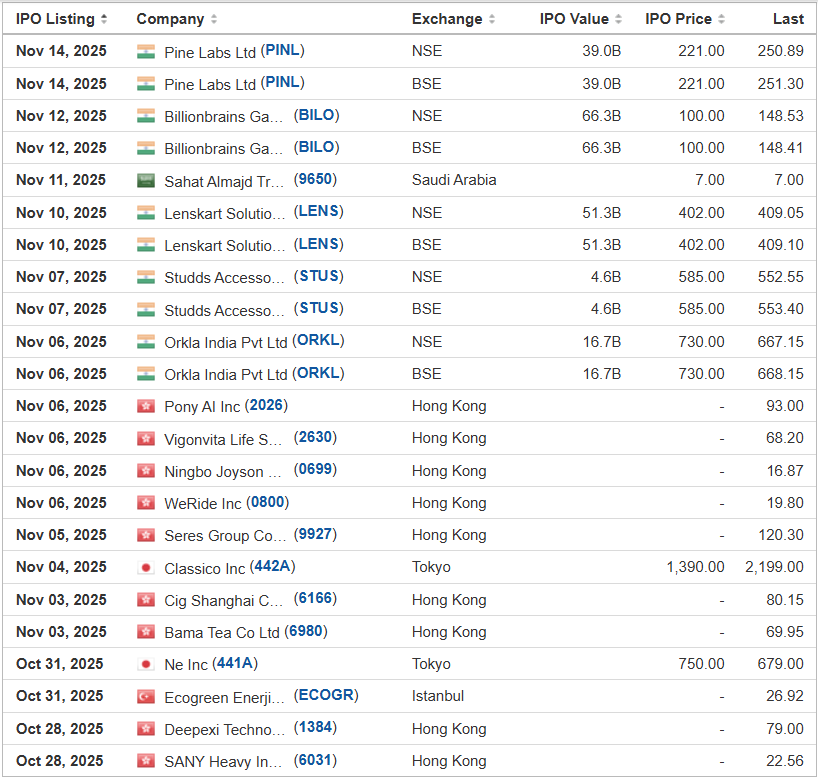Select Last price 26.92 cell

pos(785,697)
